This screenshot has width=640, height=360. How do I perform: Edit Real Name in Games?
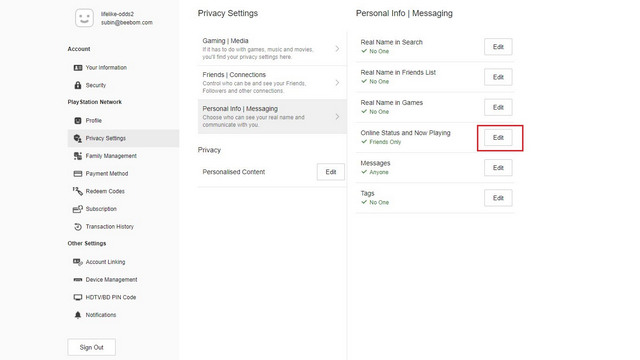pyautogui.click(x=498, y=107)
